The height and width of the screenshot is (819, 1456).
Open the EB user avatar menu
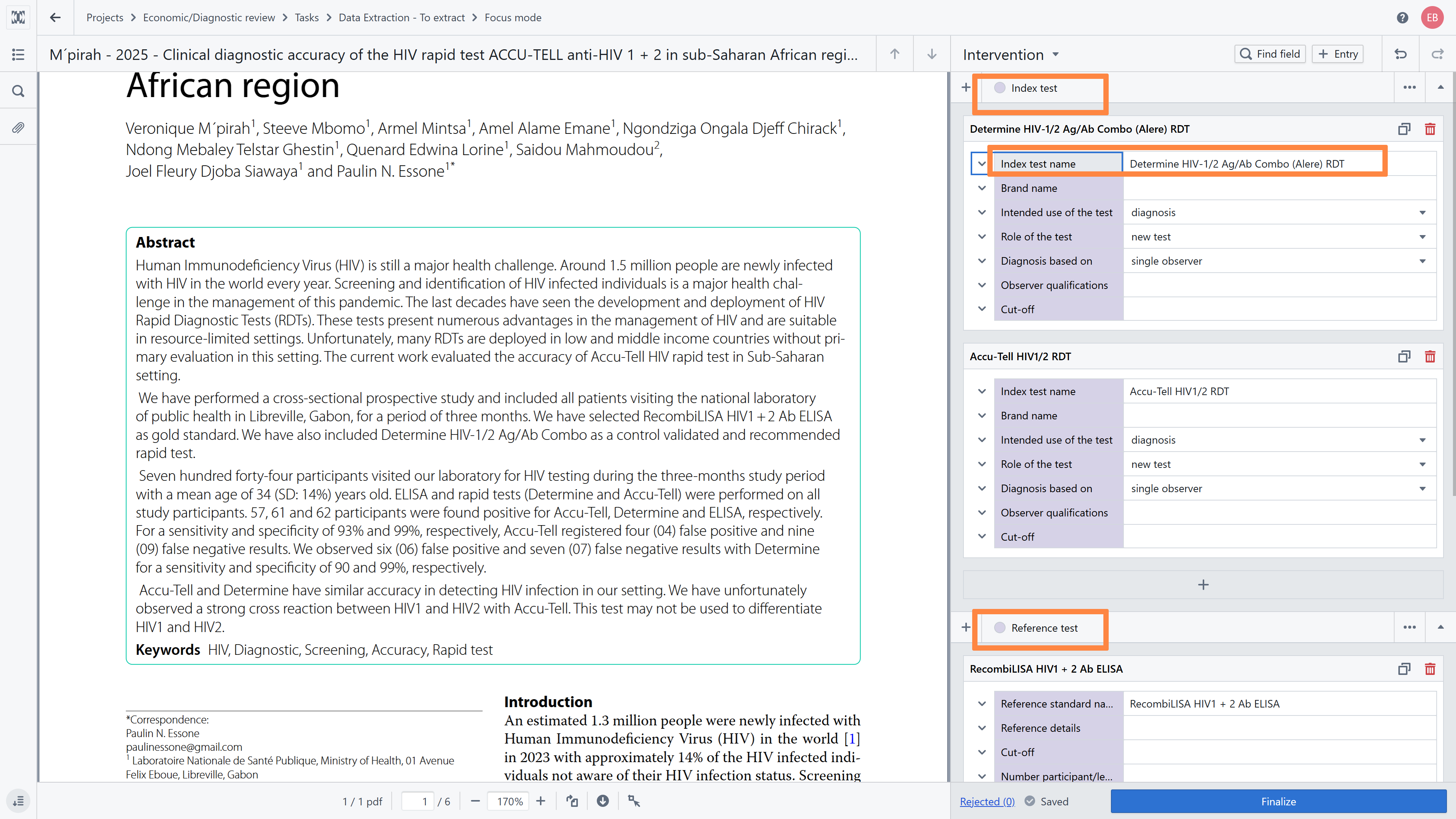pos(1432,17)
